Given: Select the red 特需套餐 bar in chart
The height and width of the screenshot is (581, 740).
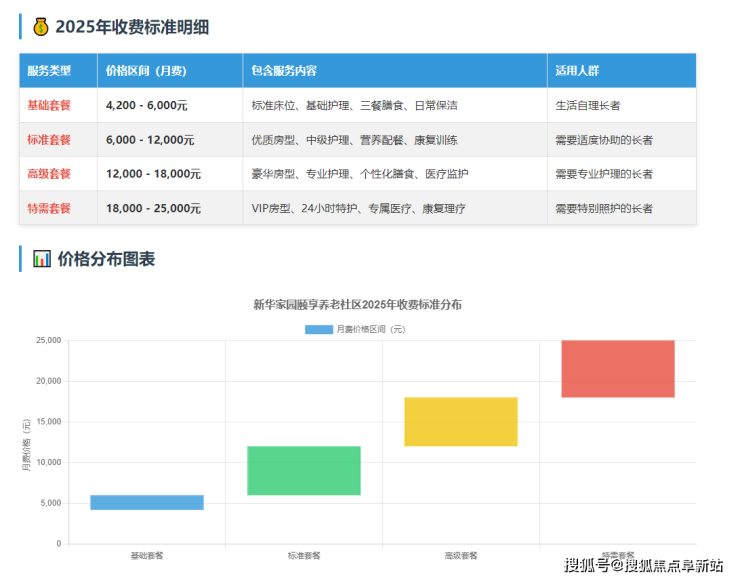Looking at the screenshot, I should point(617,369).
